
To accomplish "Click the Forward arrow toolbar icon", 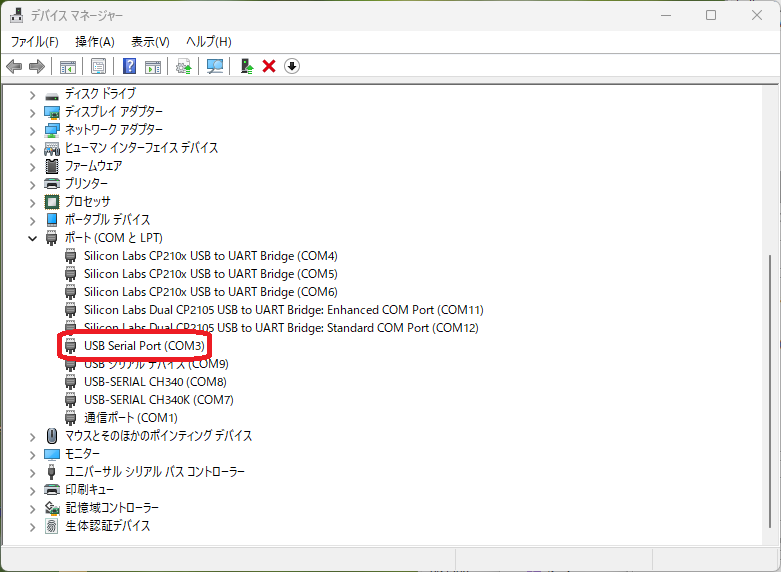I will click(37, 66).
